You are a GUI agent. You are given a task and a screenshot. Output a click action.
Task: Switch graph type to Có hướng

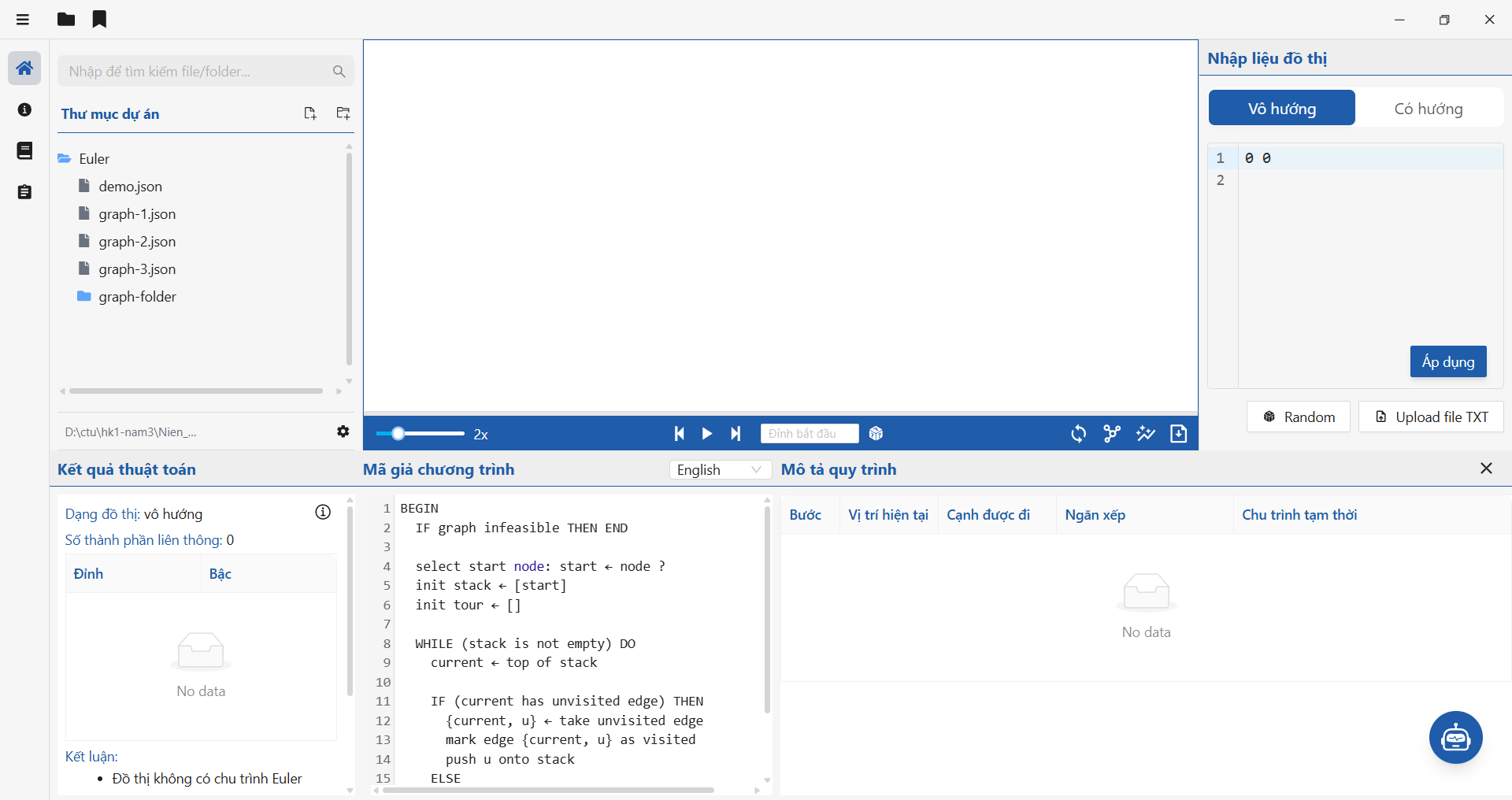pos(1429,108)
